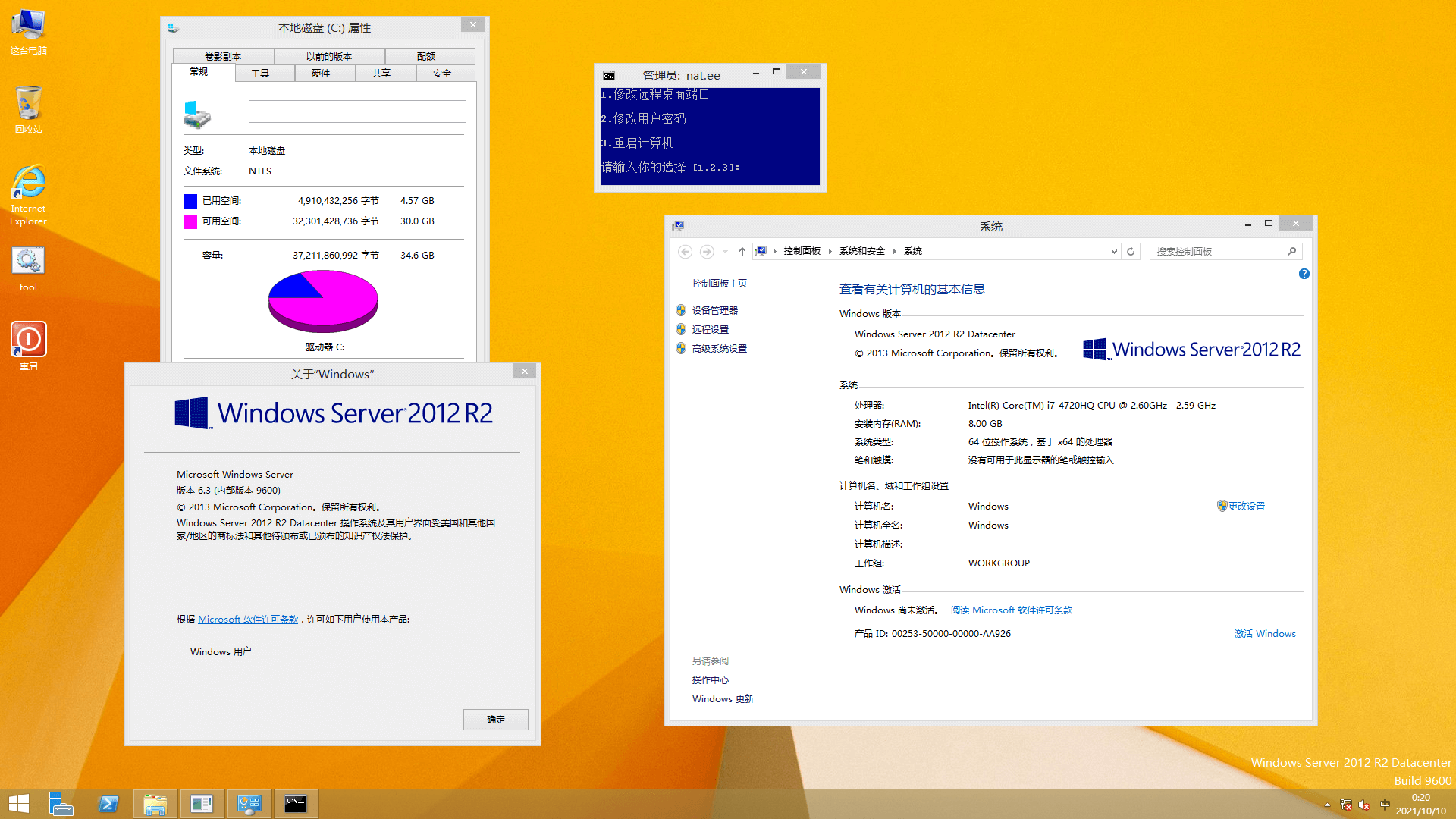Expand the address bar history dropdown

[1114, 251]
